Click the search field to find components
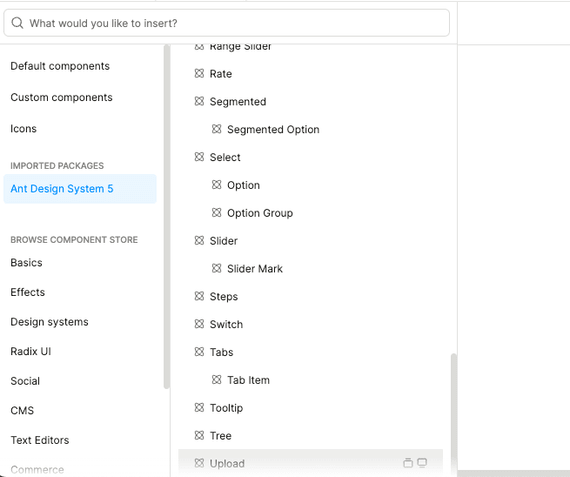Viewport: 570px width, 477px height. click(226, 23)
